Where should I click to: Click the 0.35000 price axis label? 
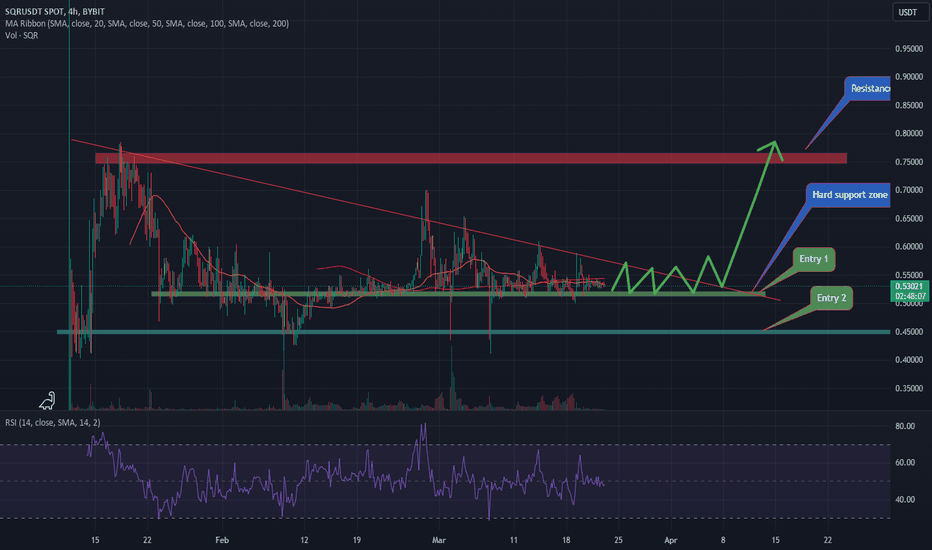pyautogui.click(x=909, y=388)
